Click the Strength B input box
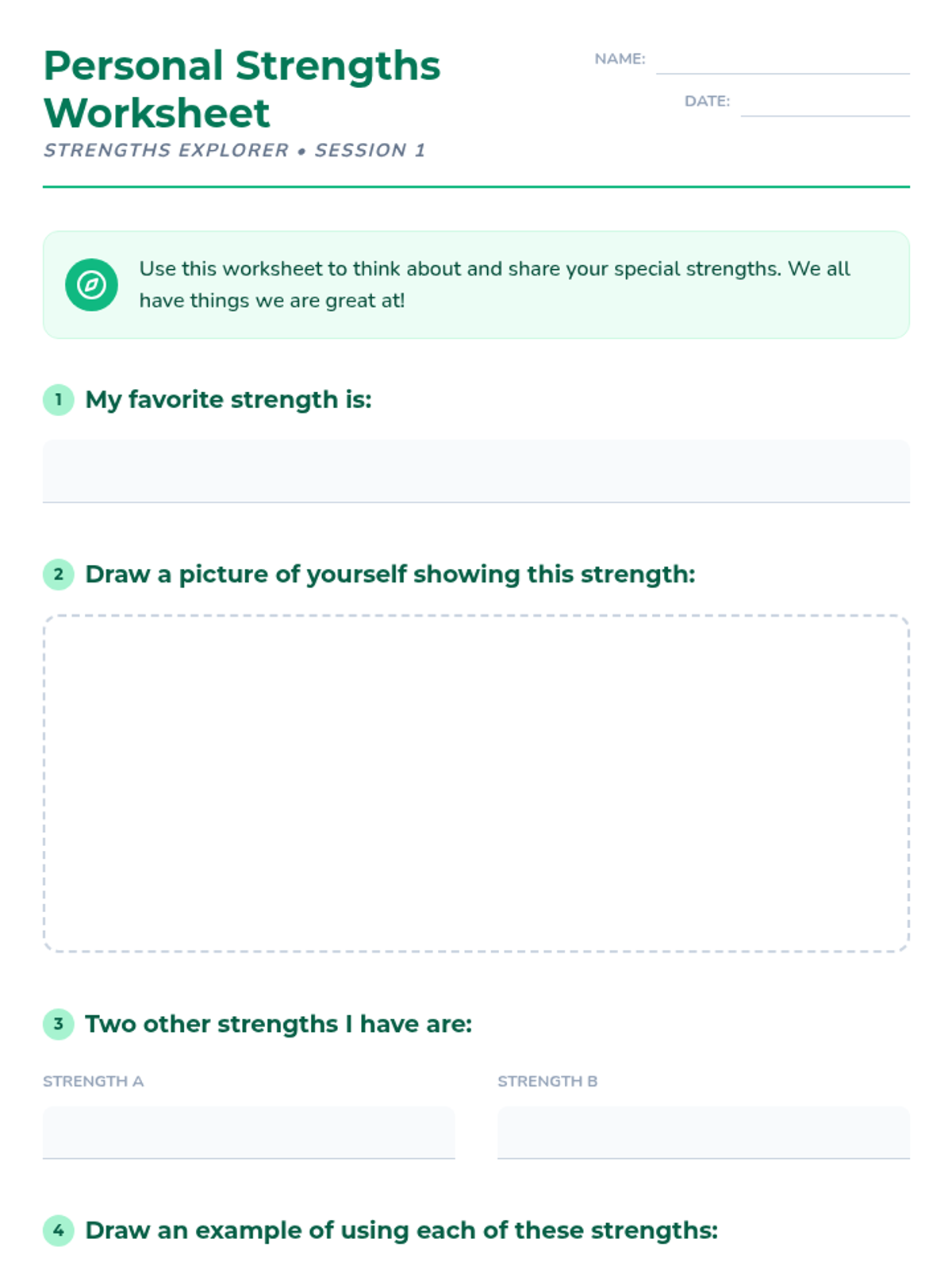This screenshot has height=1270, width=952. (x=703, y=1132)
